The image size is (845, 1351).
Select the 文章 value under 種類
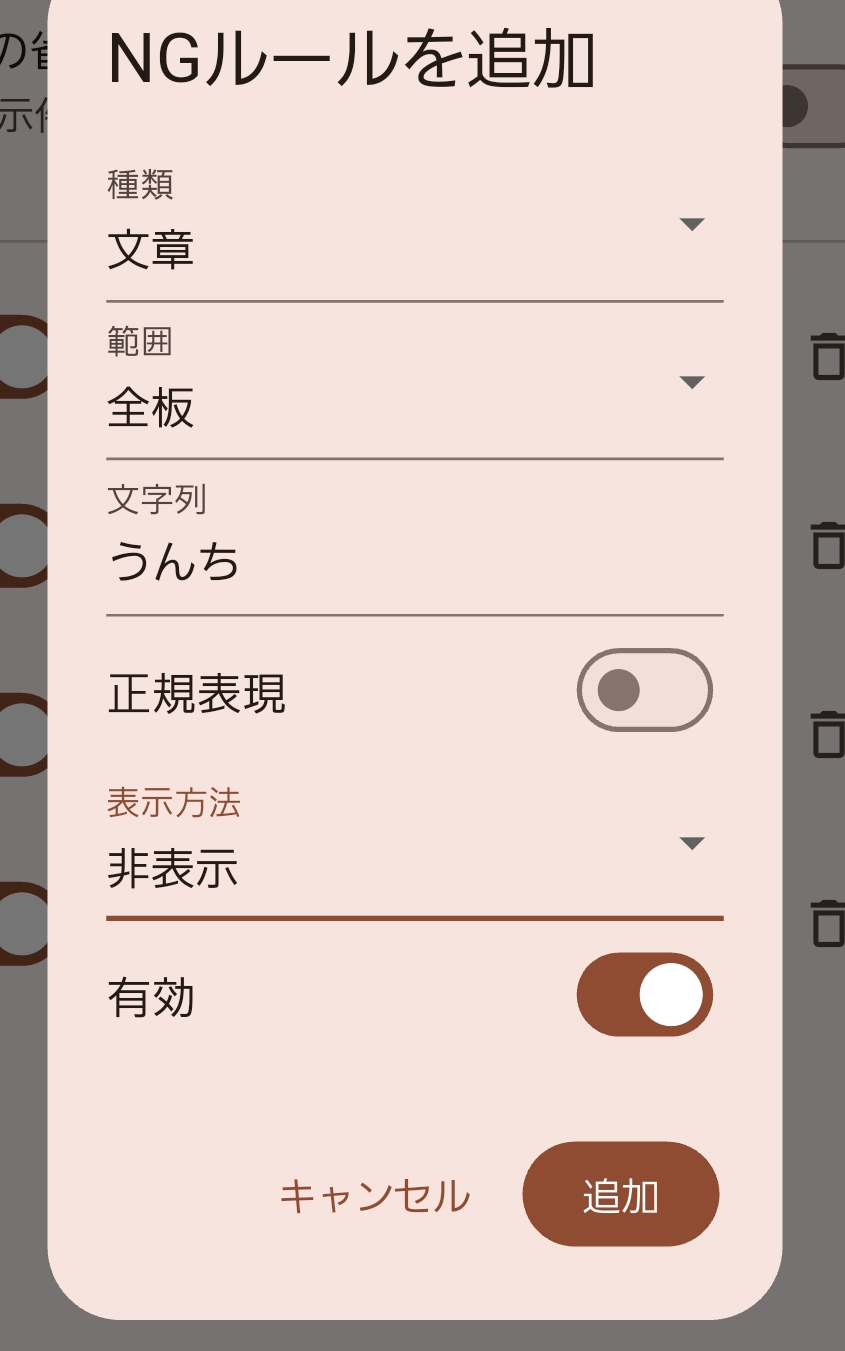click(x=151, y=250)
